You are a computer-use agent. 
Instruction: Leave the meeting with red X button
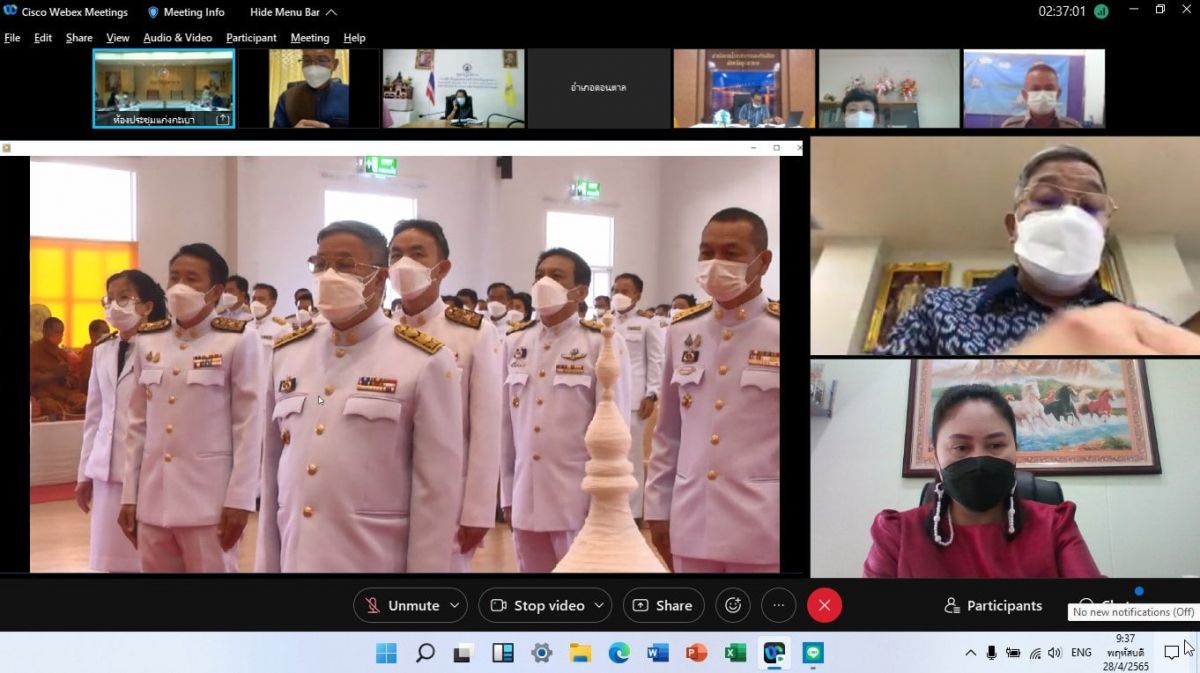[824, 605]
